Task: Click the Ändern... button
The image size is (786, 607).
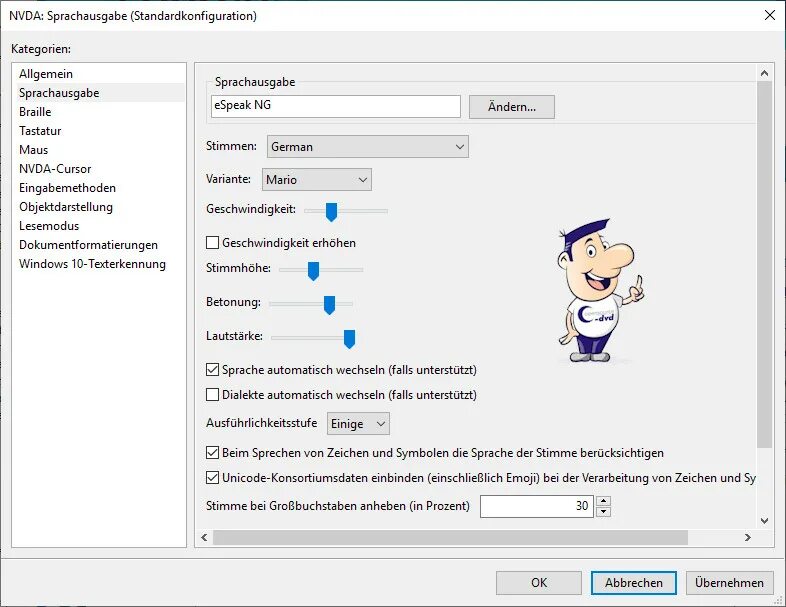Action: 512,107
